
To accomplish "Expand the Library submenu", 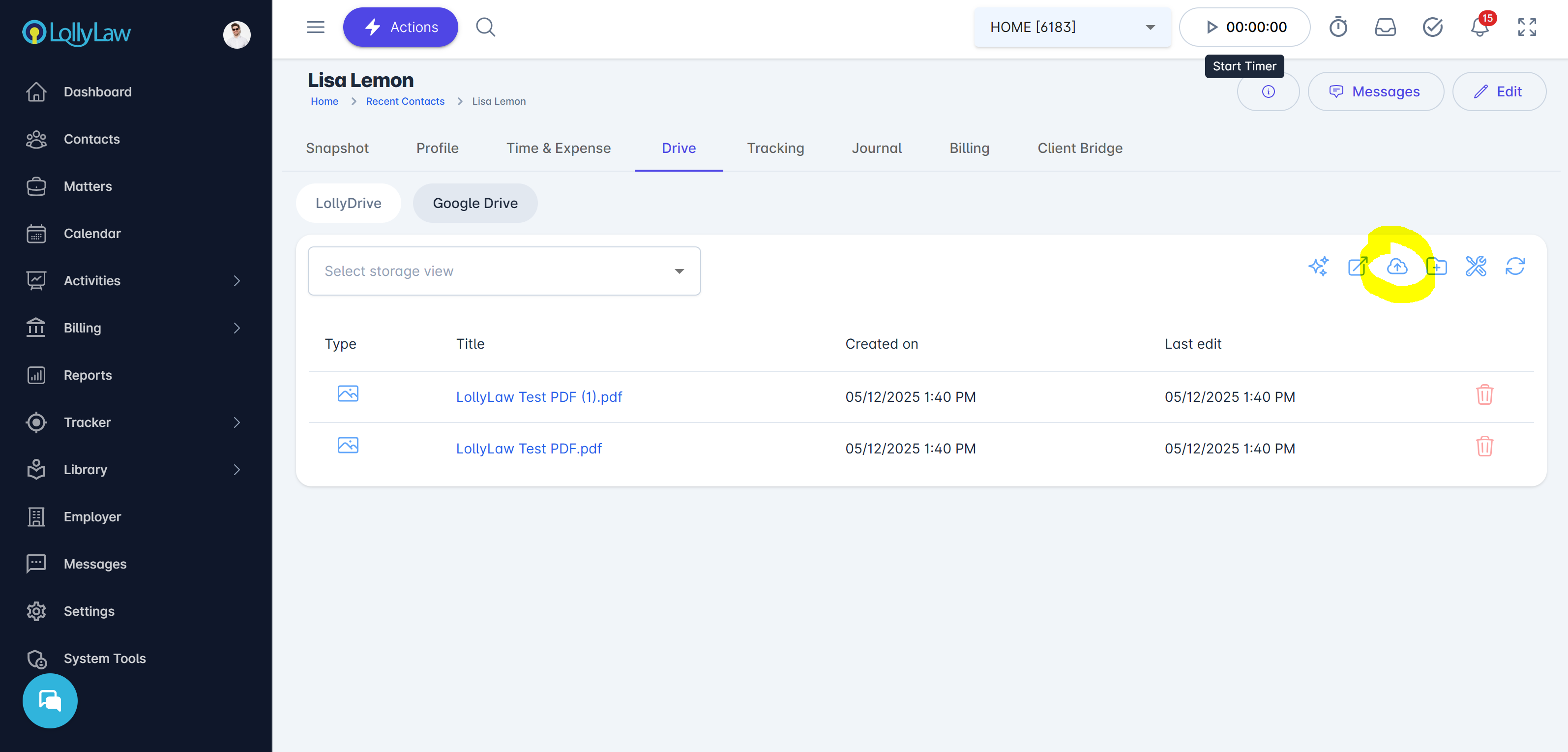I will click(237, 470).
